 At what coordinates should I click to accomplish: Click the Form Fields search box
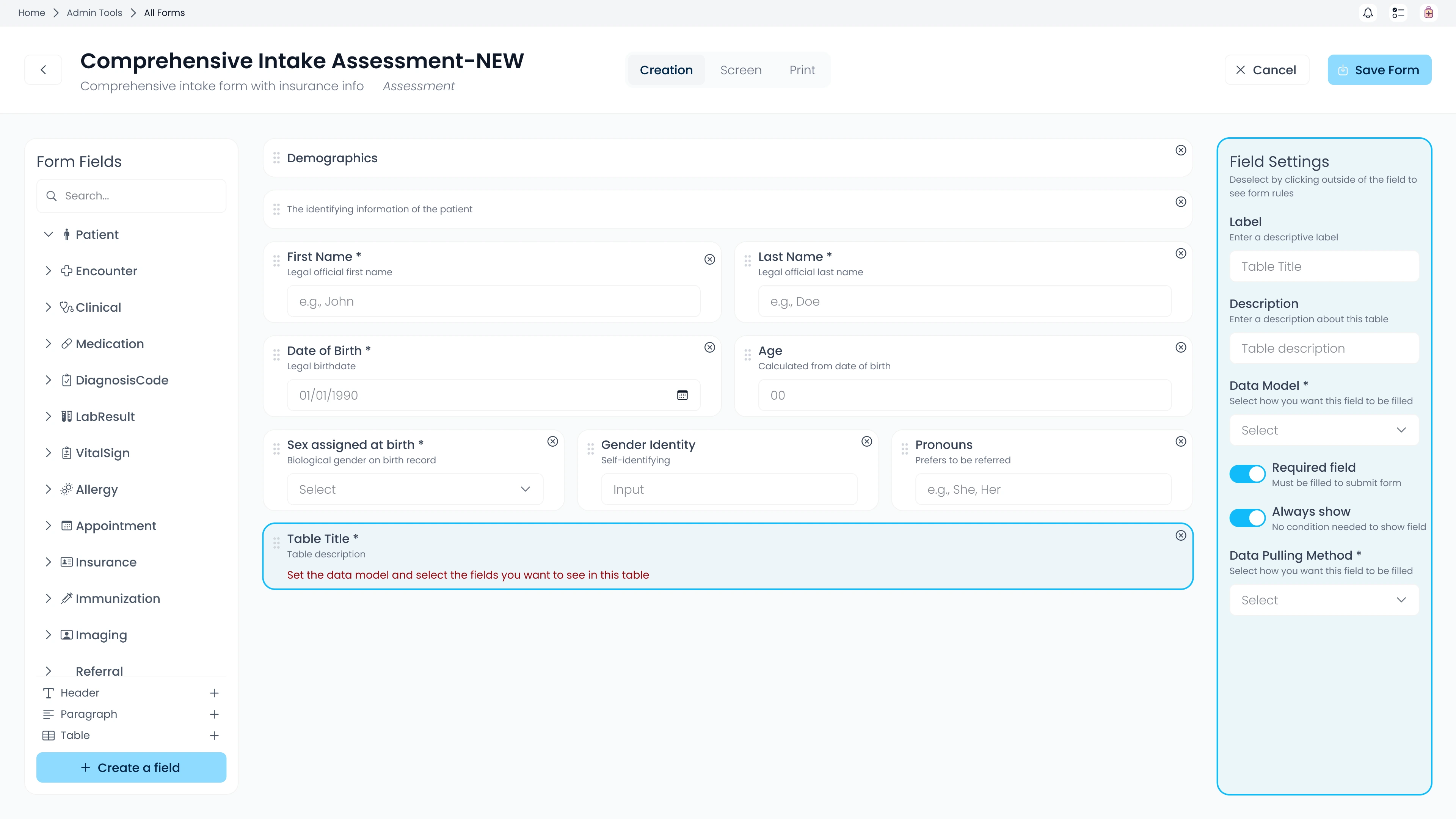coord(131,196)
